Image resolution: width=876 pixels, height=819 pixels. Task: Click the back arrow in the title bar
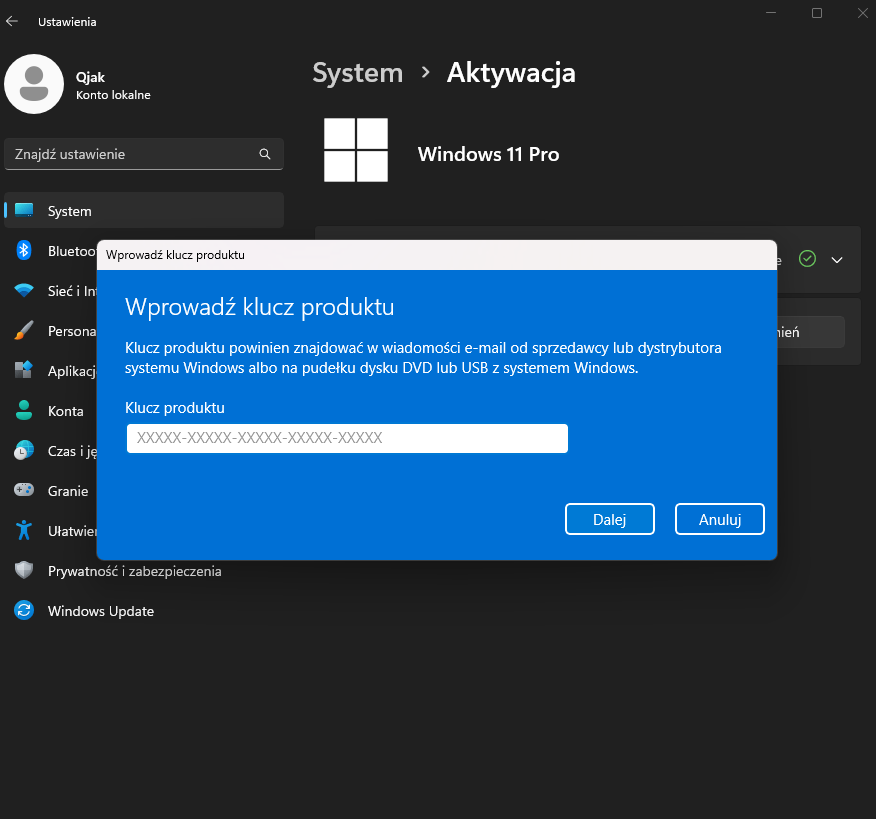[13, 20]
